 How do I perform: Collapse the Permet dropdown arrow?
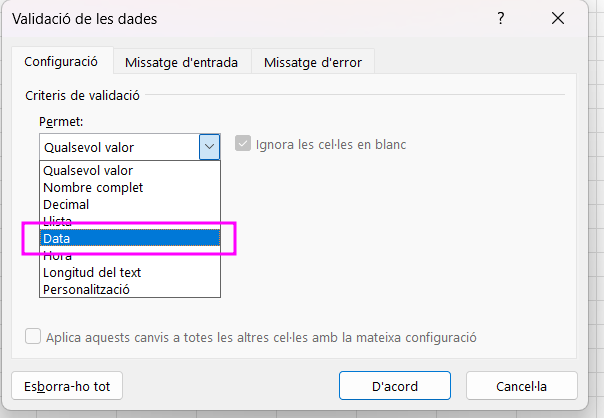pos(210,146)
